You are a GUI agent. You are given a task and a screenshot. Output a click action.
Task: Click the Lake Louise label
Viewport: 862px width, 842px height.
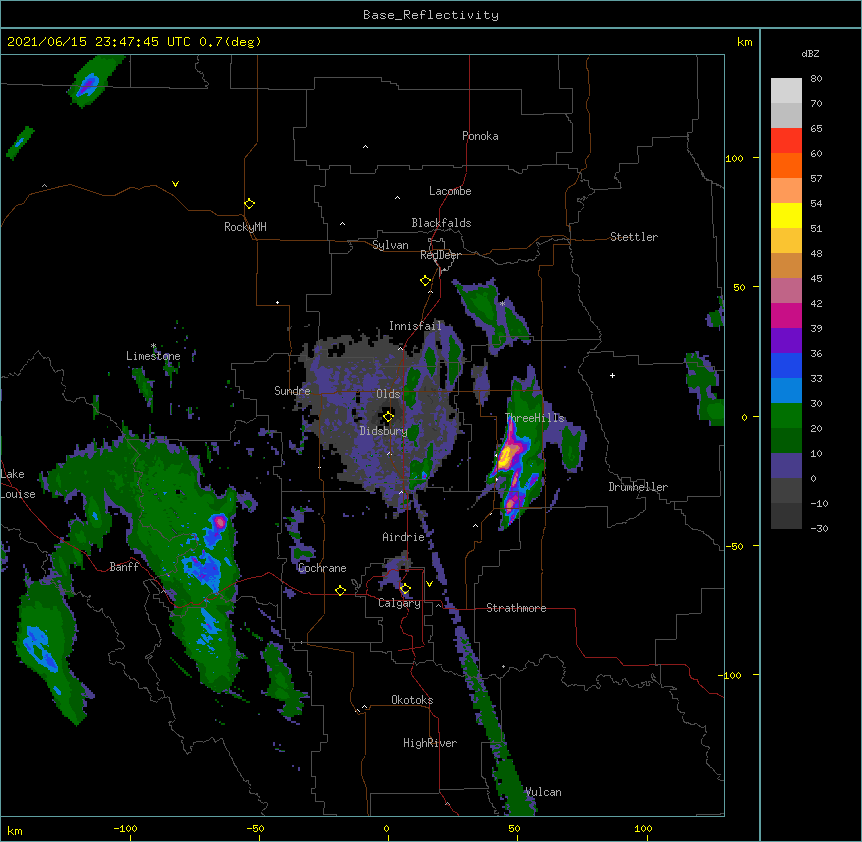coord(18,484)
